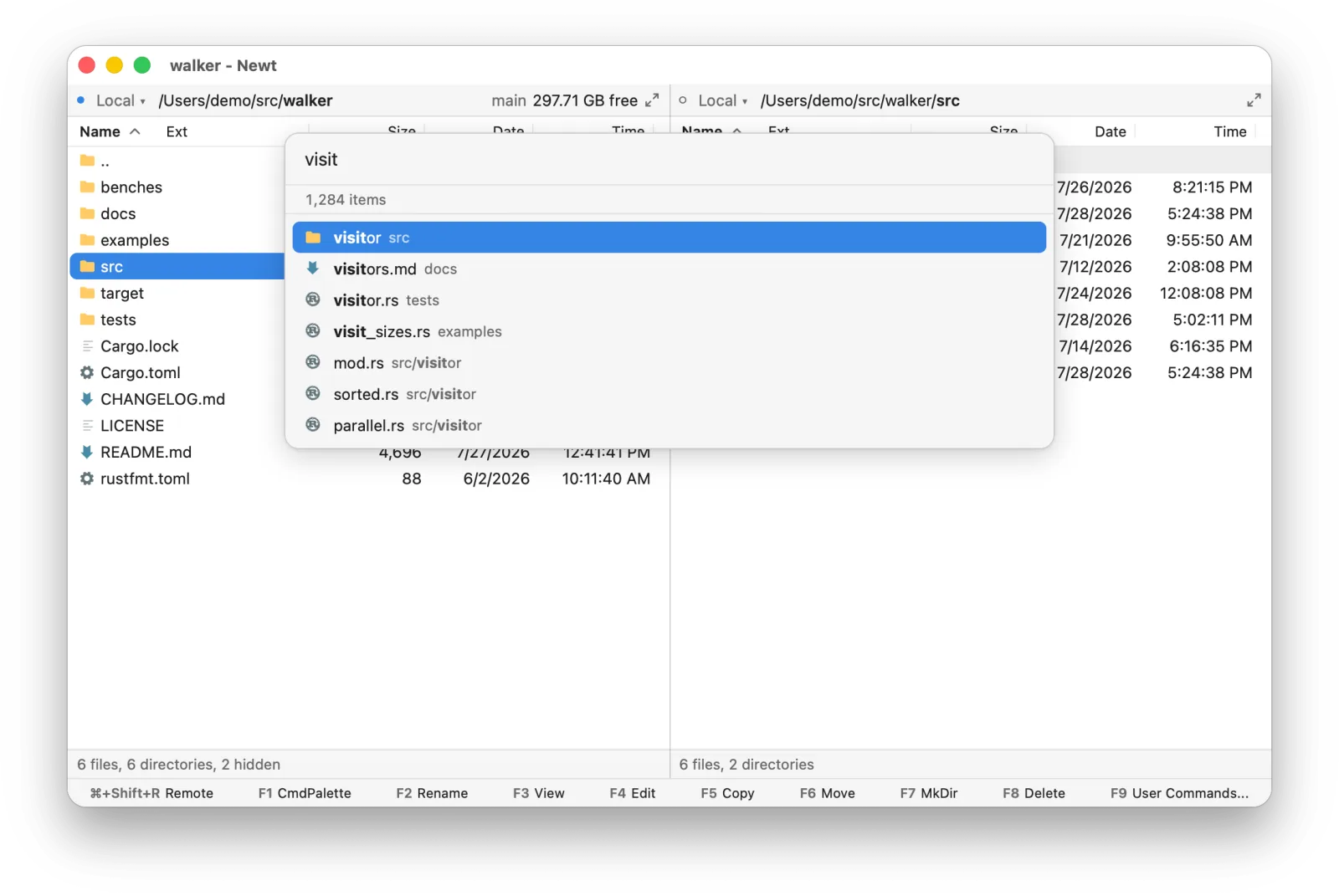Click the Cargo.lock file icon
Screen dimensions: 1339x896
87,346
